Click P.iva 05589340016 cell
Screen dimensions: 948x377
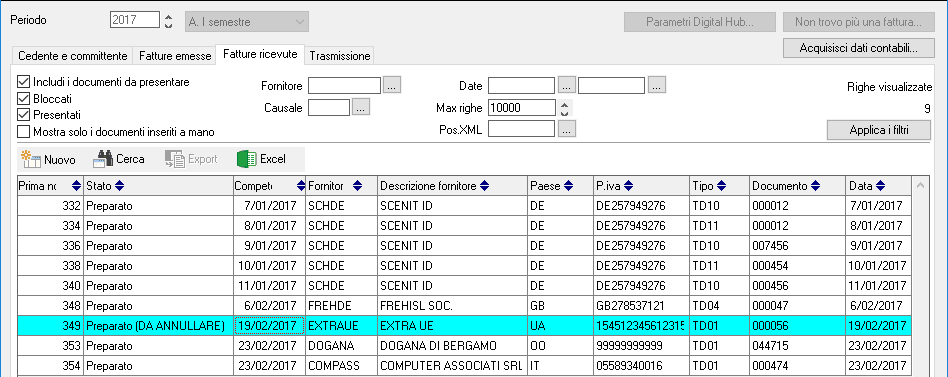coord(641,365)
